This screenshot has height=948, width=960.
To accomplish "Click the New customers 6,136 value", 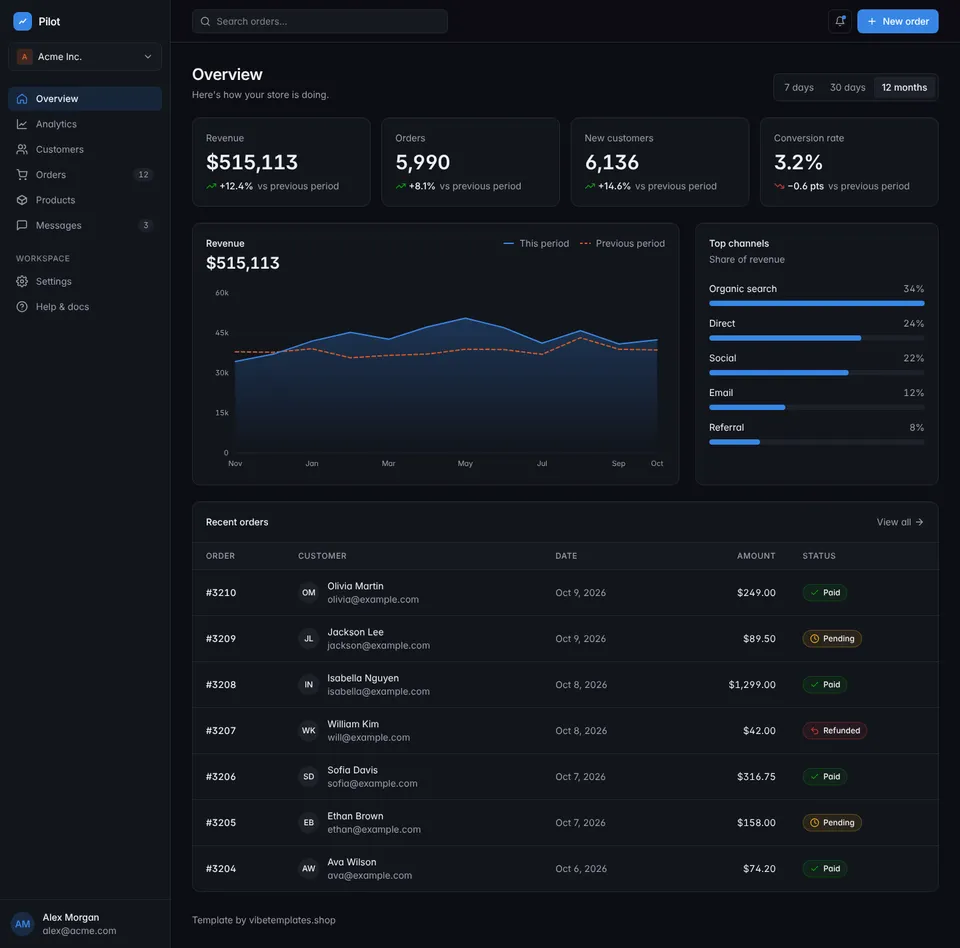I will (612, 162).
